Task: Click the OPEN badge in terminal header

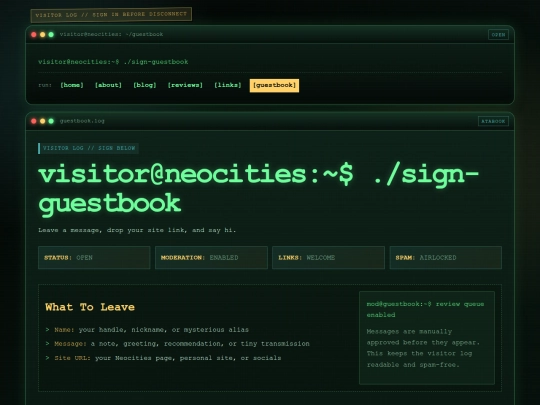Action: pyautogui.click(x=498, y=34)
